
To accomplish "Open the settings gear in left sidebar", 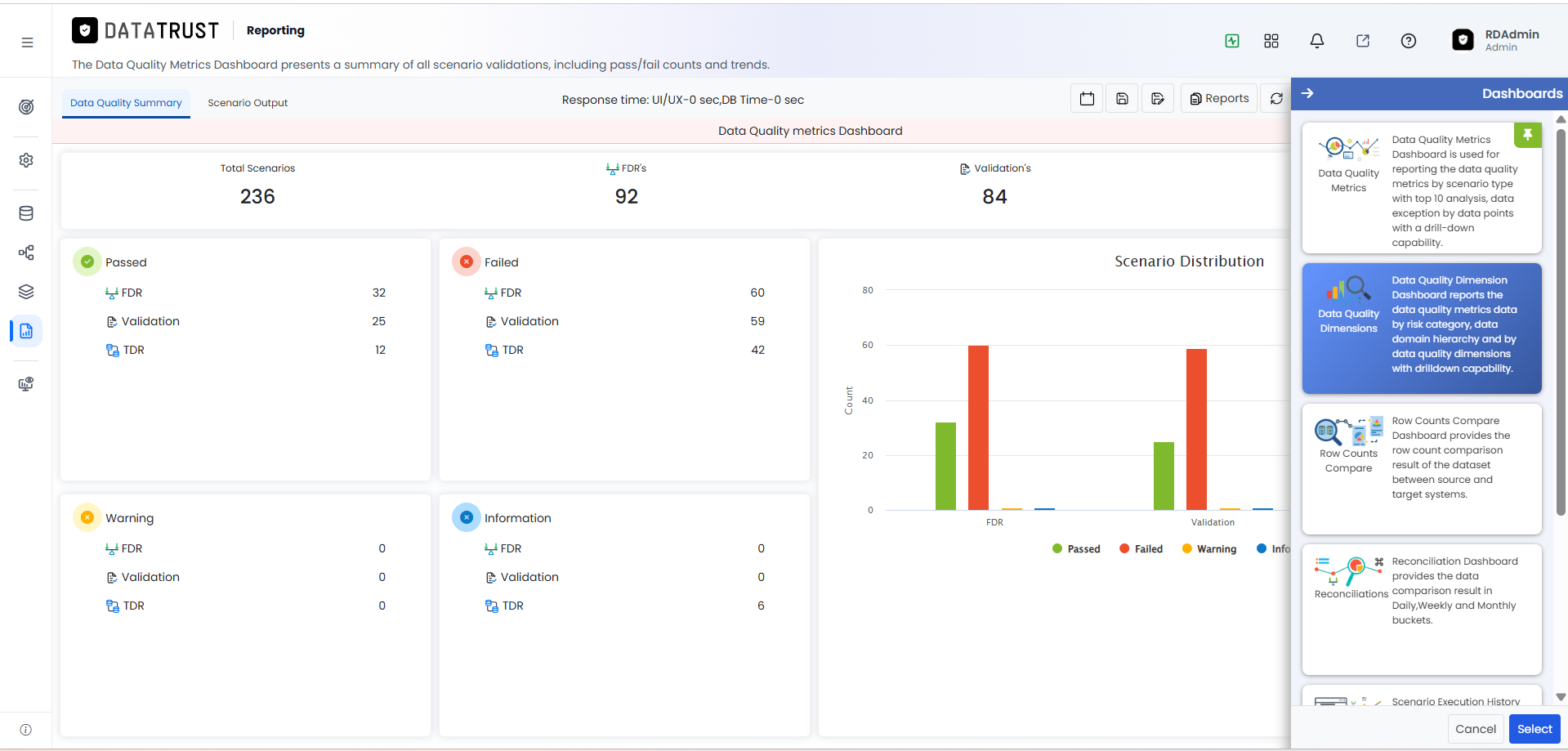I will (x=26, y=160).
